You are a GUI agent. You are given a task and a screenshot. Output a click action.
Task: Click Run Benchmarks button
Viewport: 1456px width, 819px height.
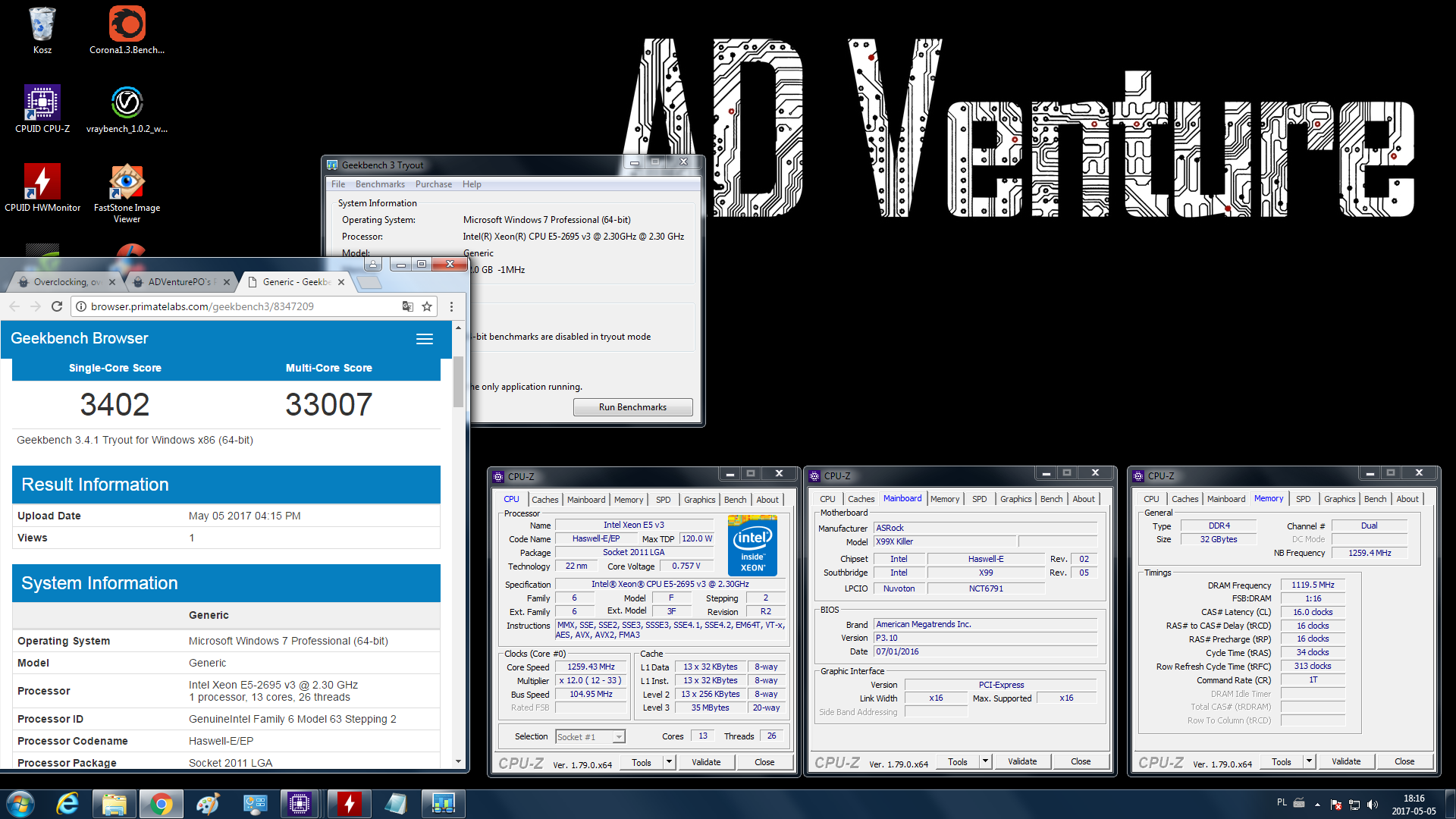point(632,407)
